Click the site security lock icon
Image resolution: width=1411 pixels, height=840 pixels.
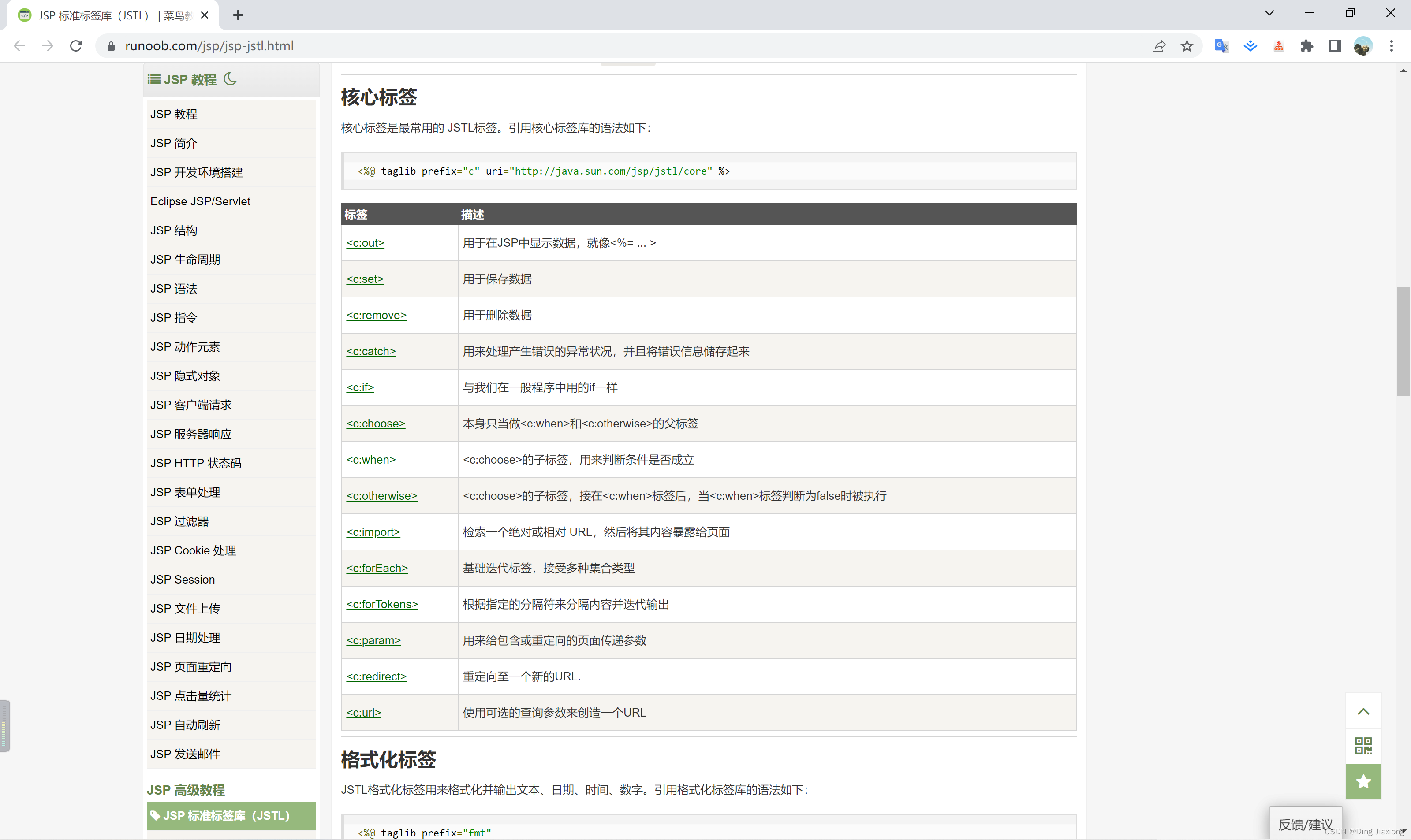pyautogui.click(x=111, y=46)
